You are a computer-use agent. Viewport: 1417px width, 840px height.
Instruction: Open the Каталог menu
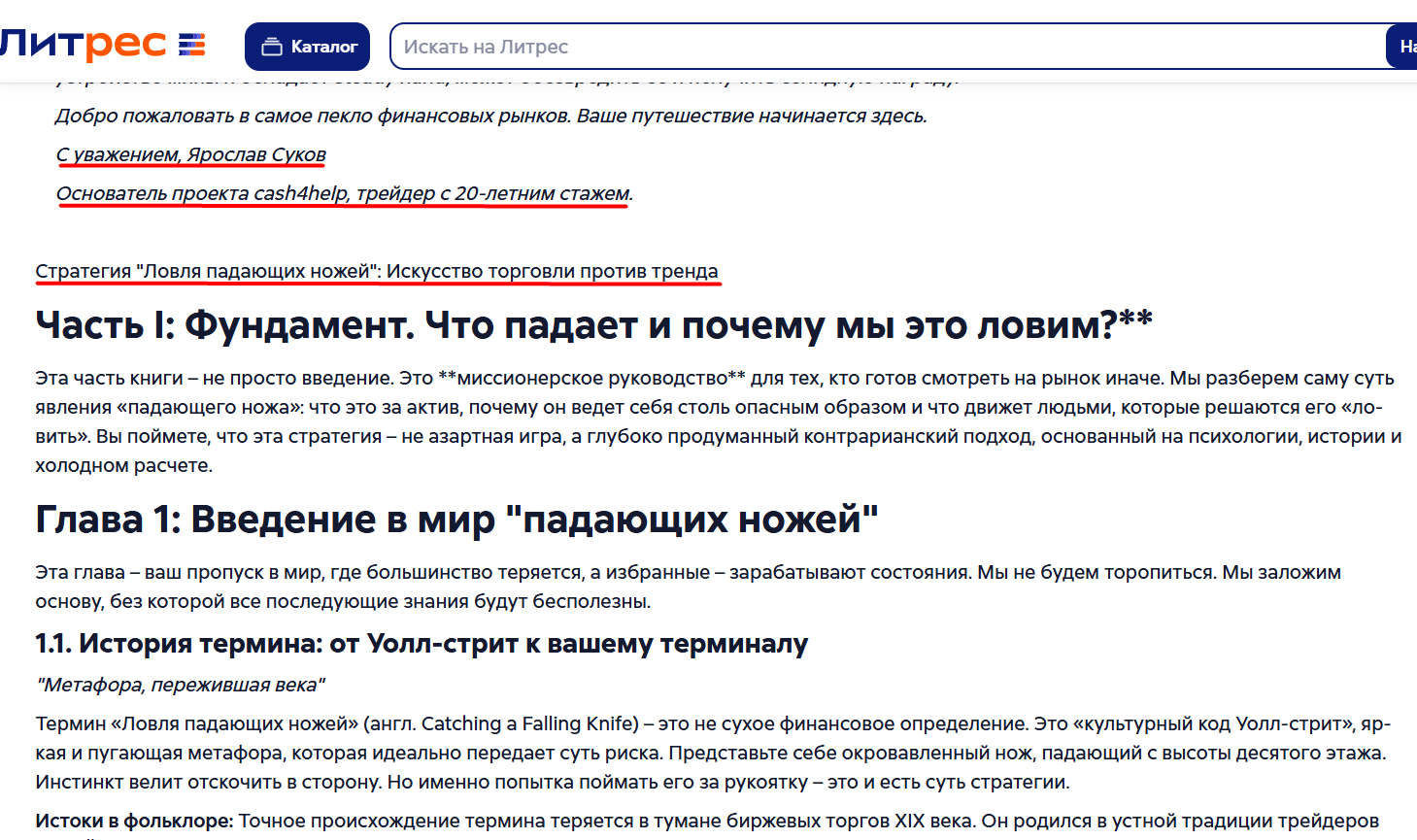pos(307,45)
